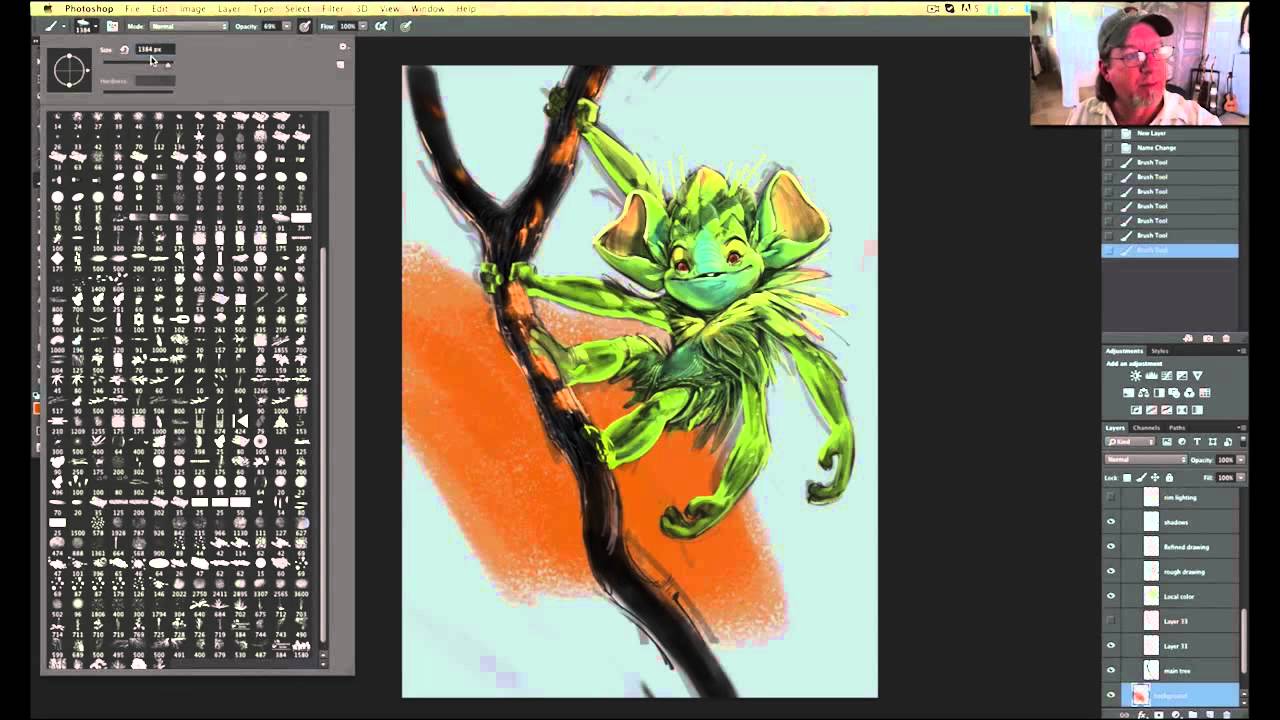Add Channel Mixer adjustment
This screenshot has height=720, width=1280.
tap(1190, 393)
